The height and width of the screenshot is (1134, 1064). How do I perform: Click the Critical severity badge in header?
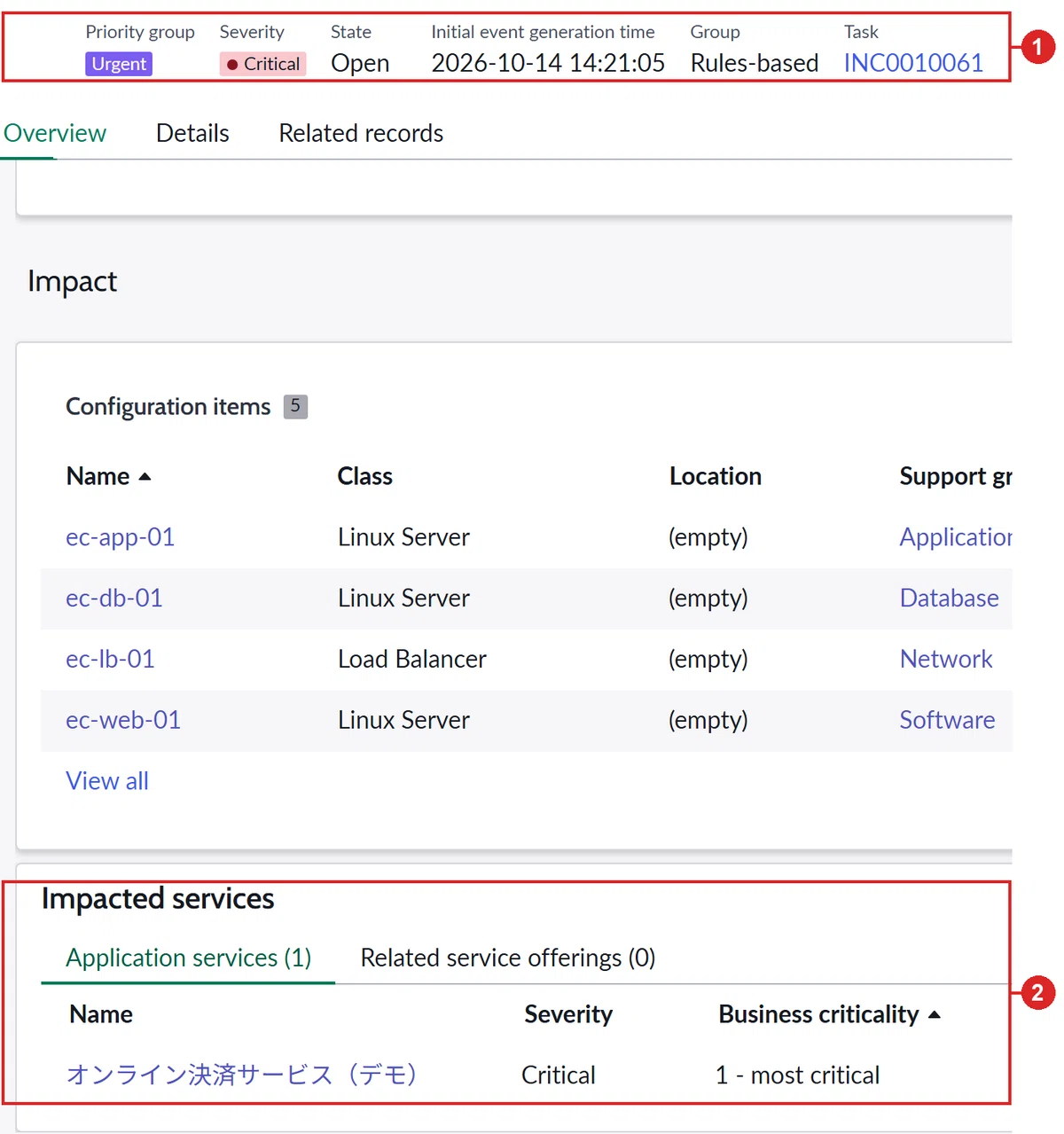click(x=262, y=64)
